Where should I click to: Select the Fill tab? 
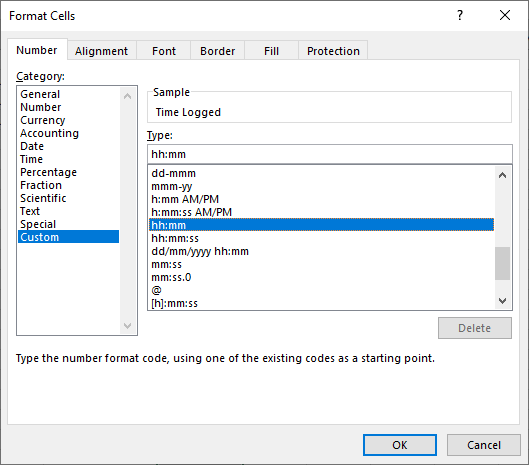click(x=271, y=51)
